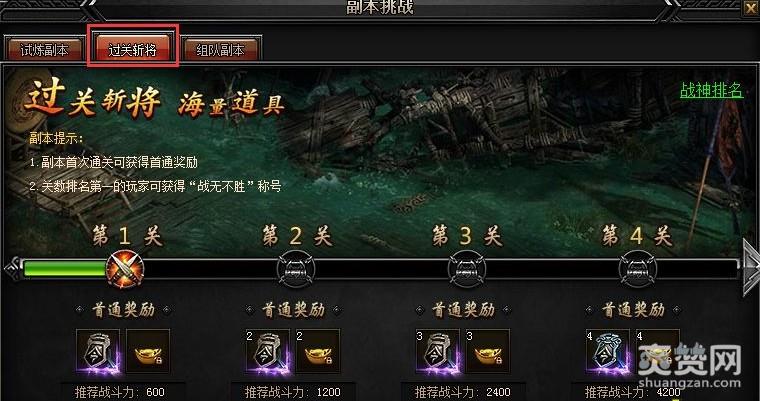Click the crossed swords icon for stage 1
The image size is (760, 401).
click(125, 268)
